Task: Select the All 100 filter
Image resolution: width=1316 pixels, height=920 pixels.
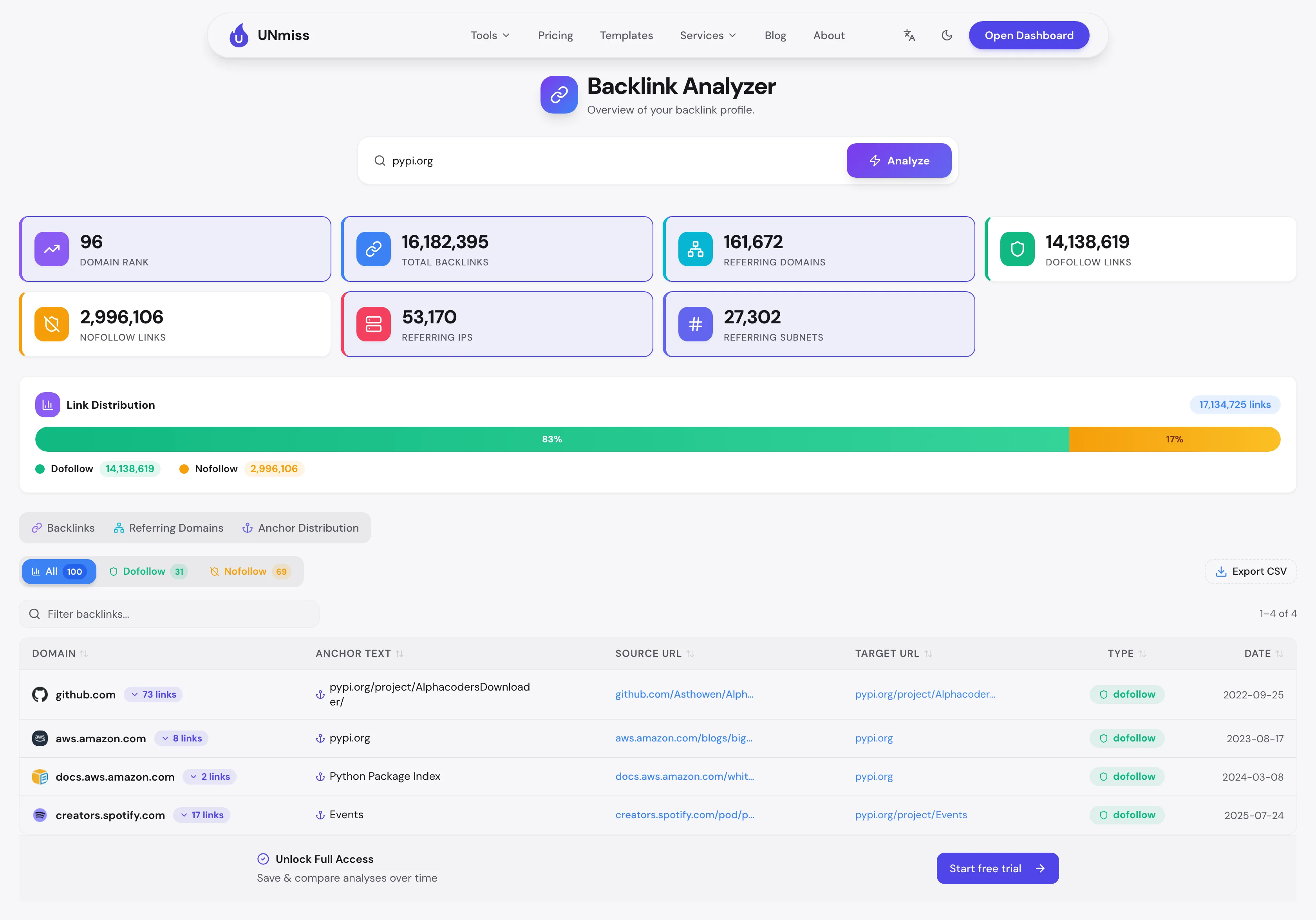Action: 59,572
